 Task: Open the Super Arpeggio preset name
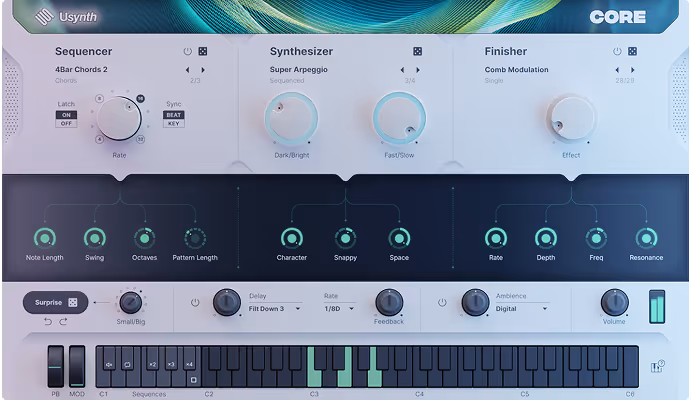click(298, 70)
